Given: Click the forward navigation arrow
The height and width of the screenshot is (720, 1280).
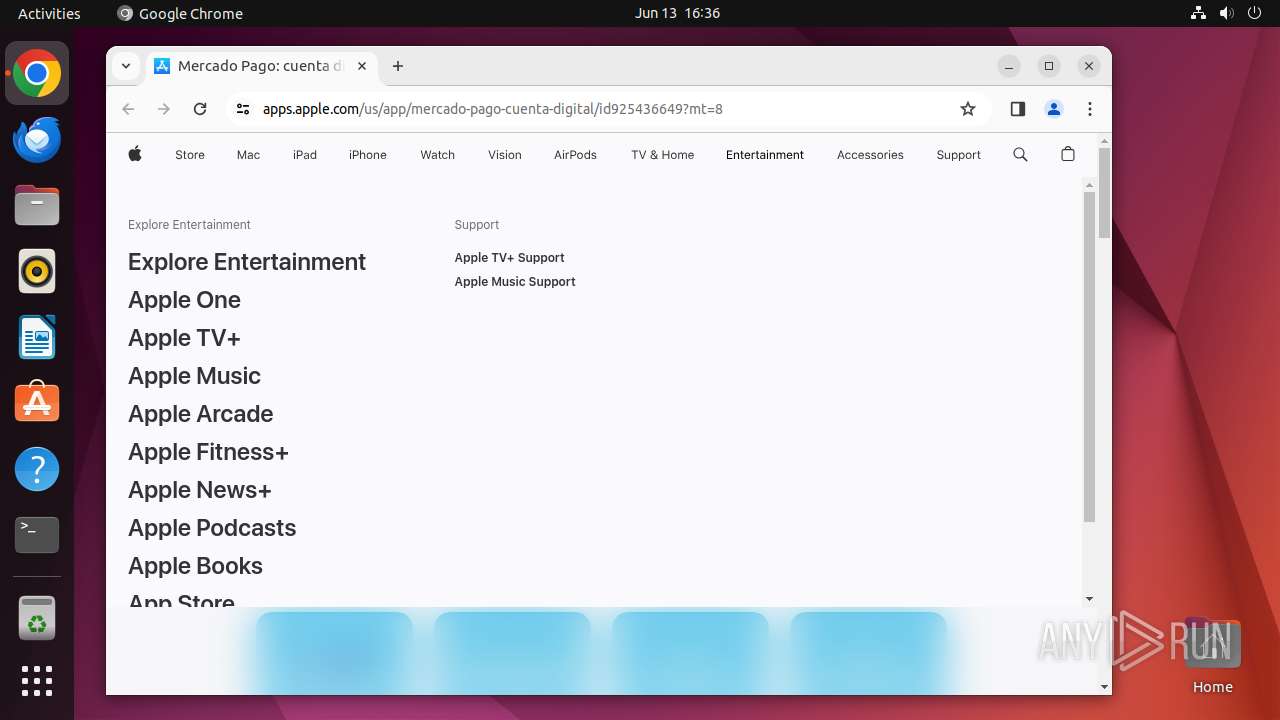Looking at the screenshot, I should pyautogui.click(x=164, y=109).
